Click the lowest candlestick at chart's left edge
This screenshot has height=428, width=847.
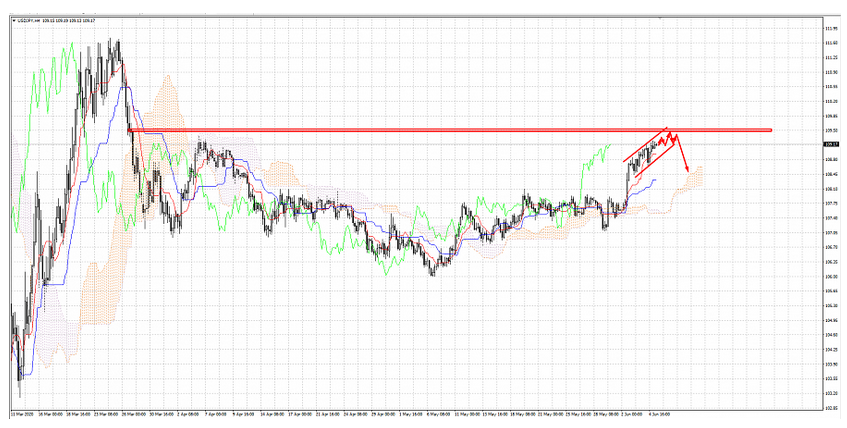(19, 390)
